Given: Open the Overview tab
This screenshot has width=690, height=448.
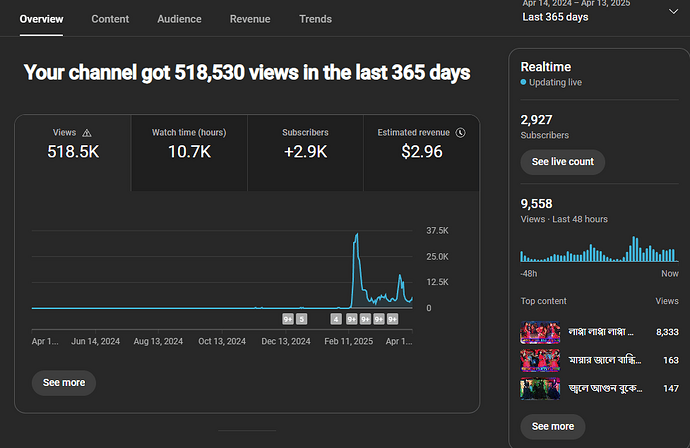Looking at the screenshot, I should [41, 19].
